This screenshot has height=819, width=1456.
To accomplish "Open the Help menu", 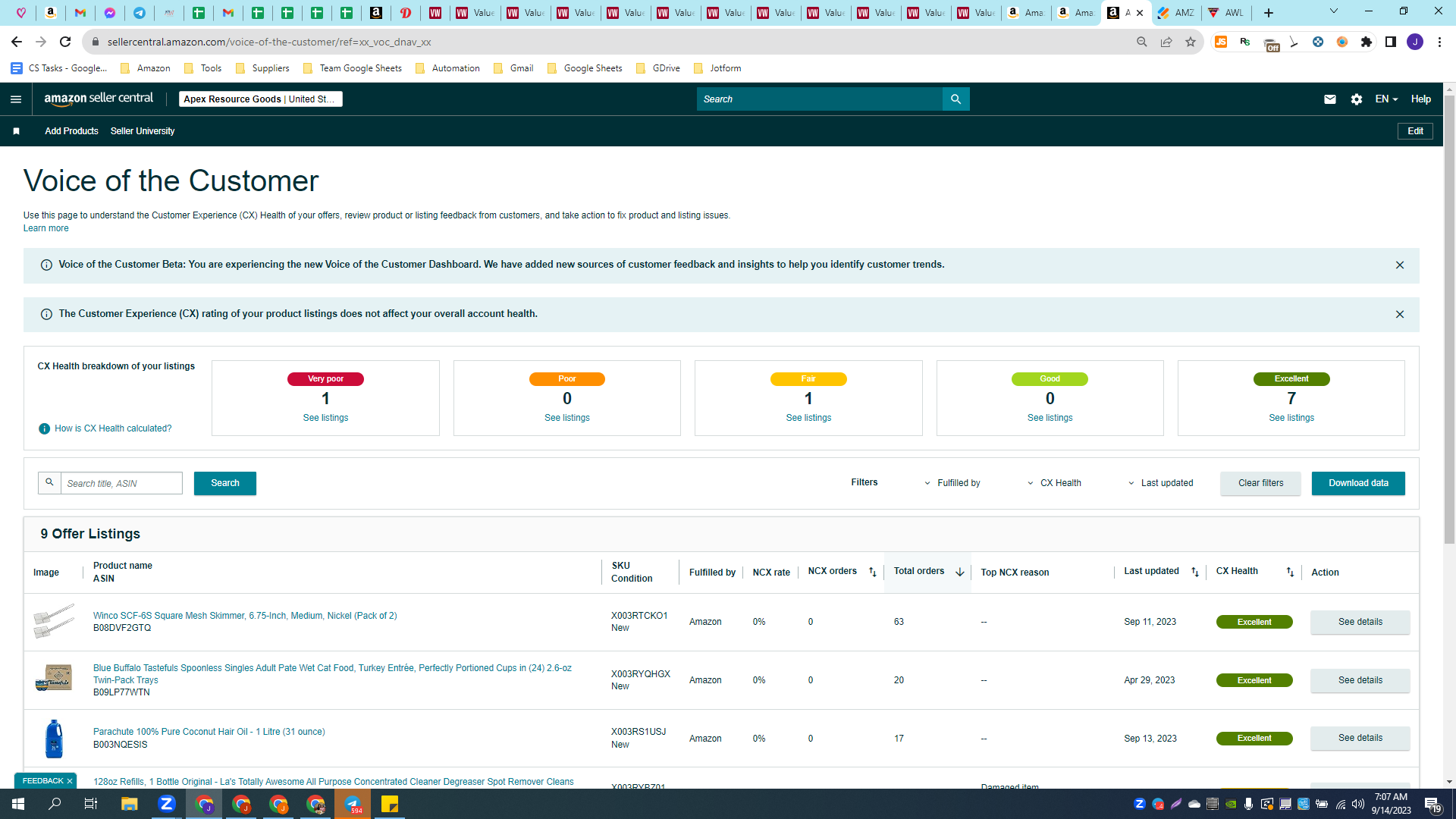I will (1421, 99).
